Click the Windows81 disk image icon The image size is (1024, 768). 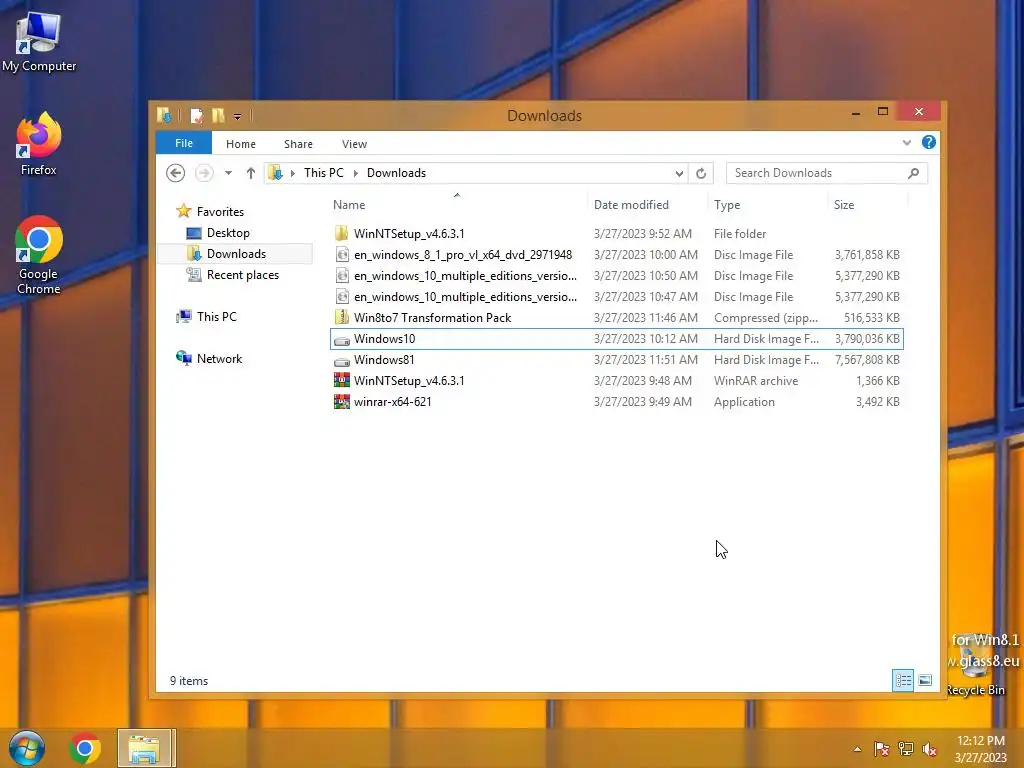tap(342, 360)
